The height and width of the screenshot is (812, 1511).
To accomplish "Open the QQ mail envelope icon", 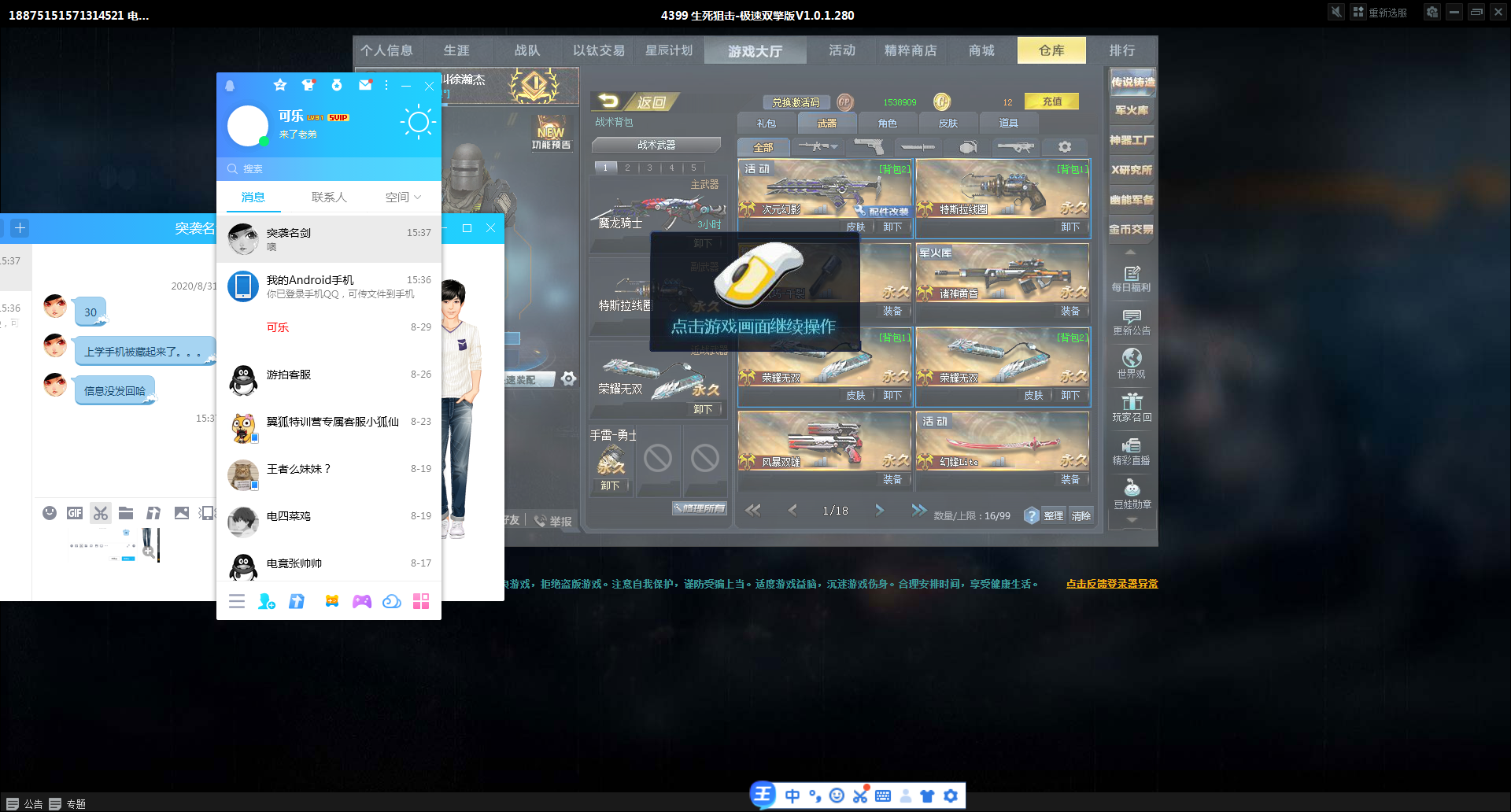I will pos(365,85).
